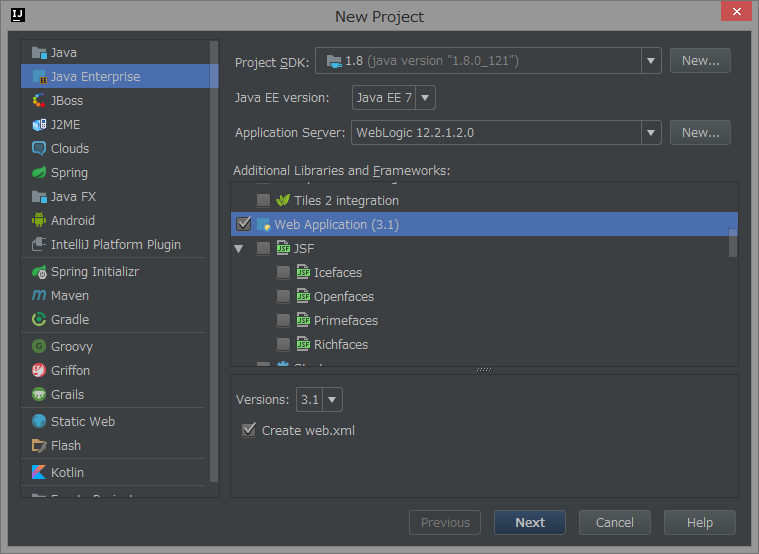
Task: Click the Java folder icon in sidebar
Action: (x=39, y=52)
